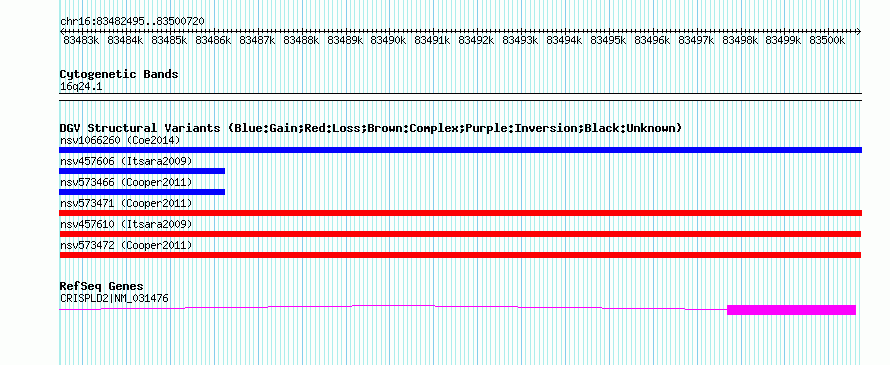Image resolution: width=890 pixels, height=365 pixels.
Task: Select the 16q24.1 band label
Action: point(81,87)
